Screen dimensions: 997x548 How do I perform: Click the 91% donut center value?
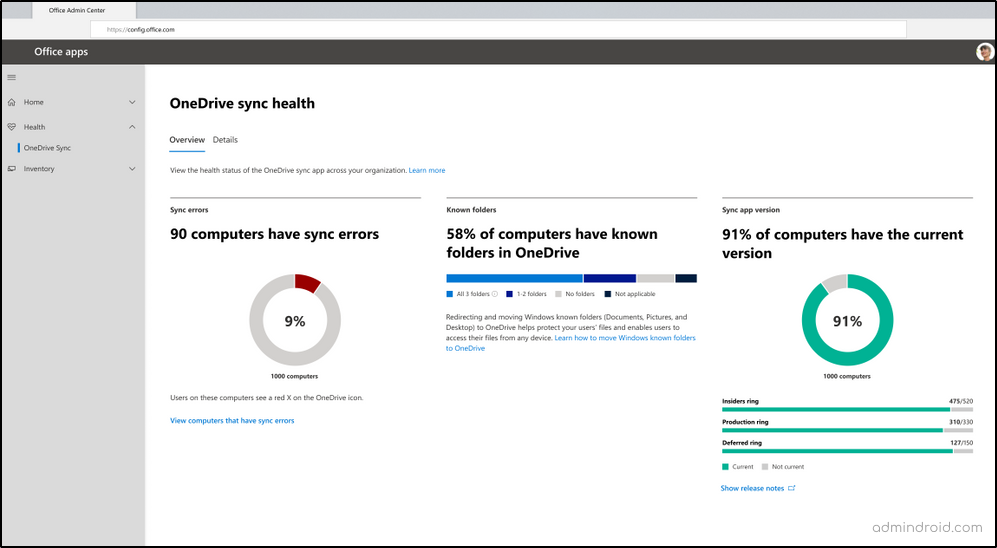pyautogui.click(x=847, y=322)
